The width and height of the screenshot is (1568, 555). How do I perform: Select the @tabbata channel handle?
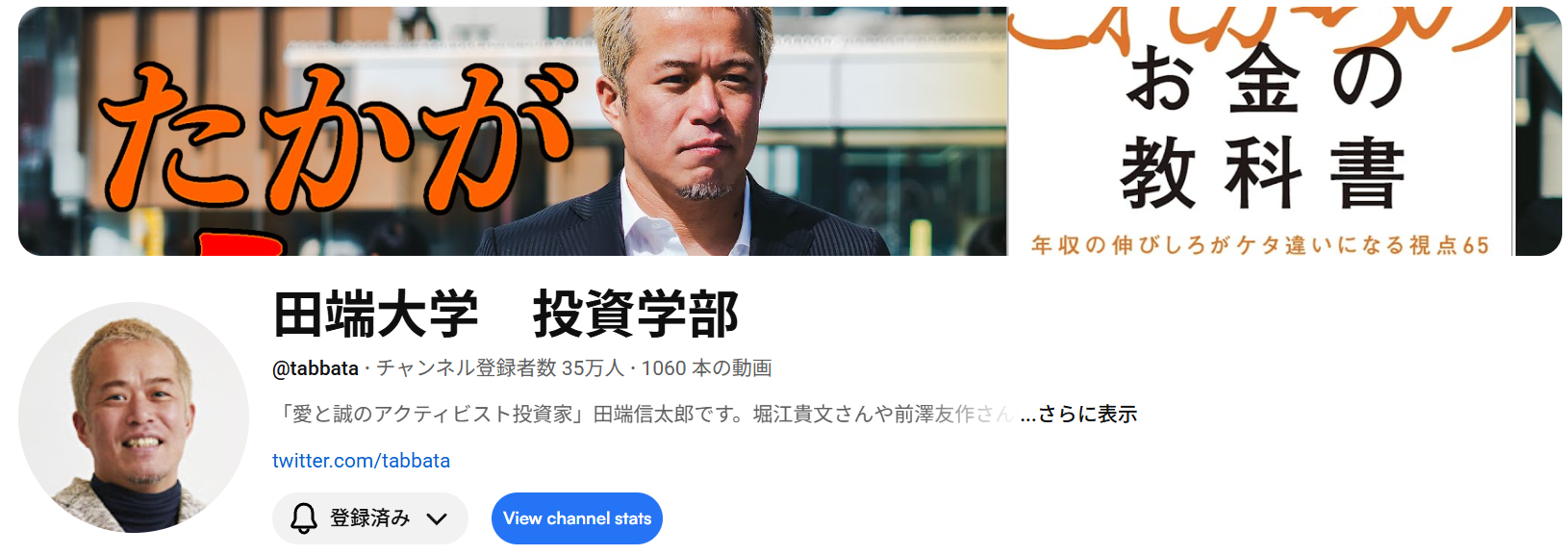pyautogui.click(x=316, y=368)
